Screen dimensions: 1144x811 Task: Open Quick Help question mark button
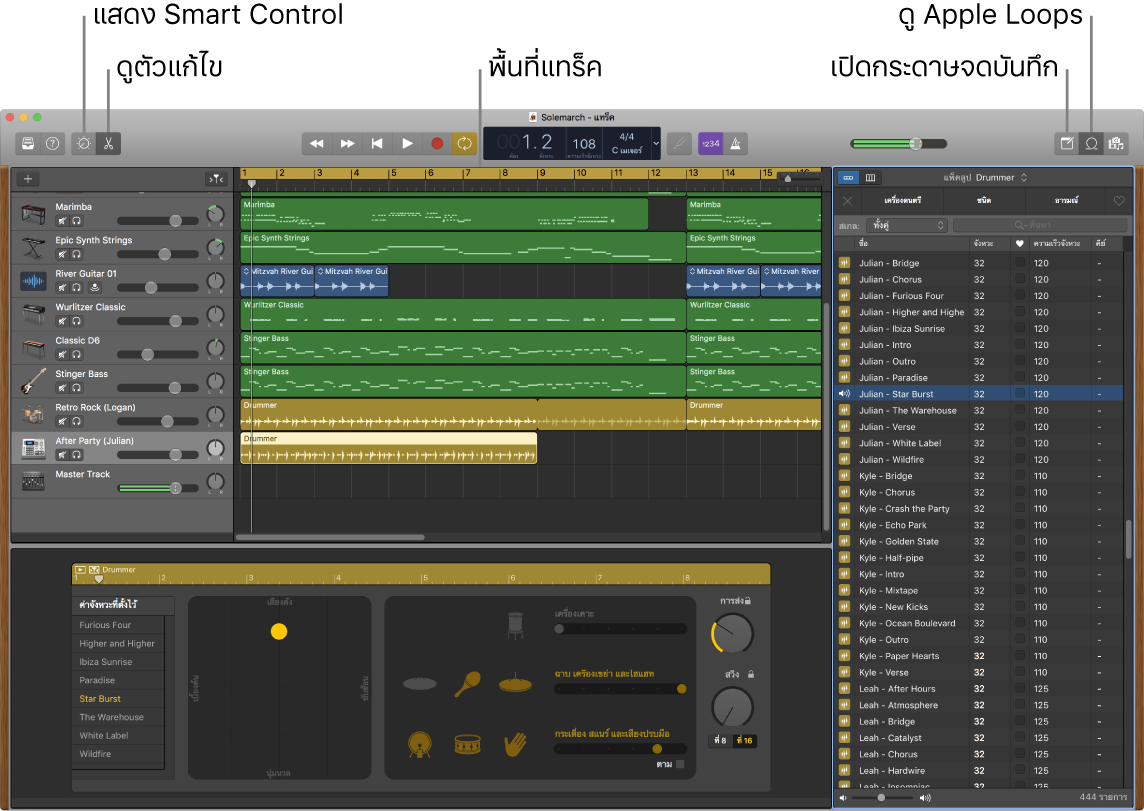coord(53,144)
